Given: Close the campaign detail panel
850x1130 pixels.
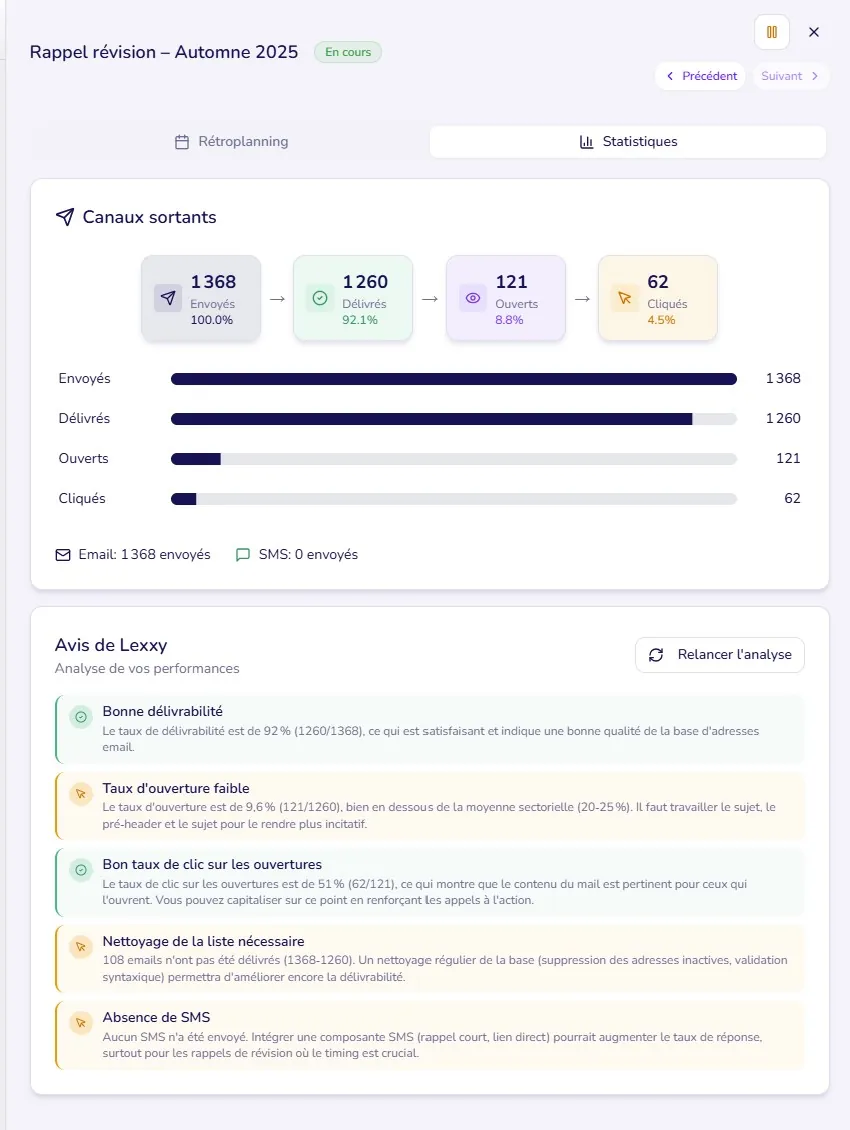Looking at the screenshot, I should pyautogui.click(x=814, y=32).
